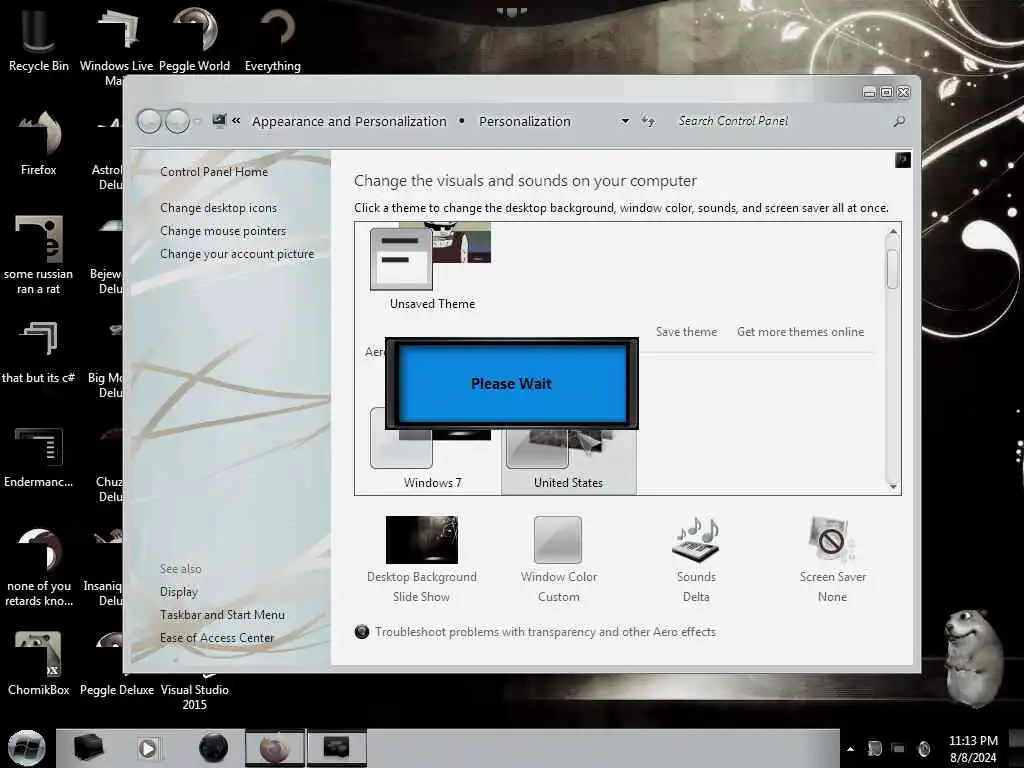Screen dimensions: 1024x768
Task: Go forward in Control Panel
Action: (177, 121)
